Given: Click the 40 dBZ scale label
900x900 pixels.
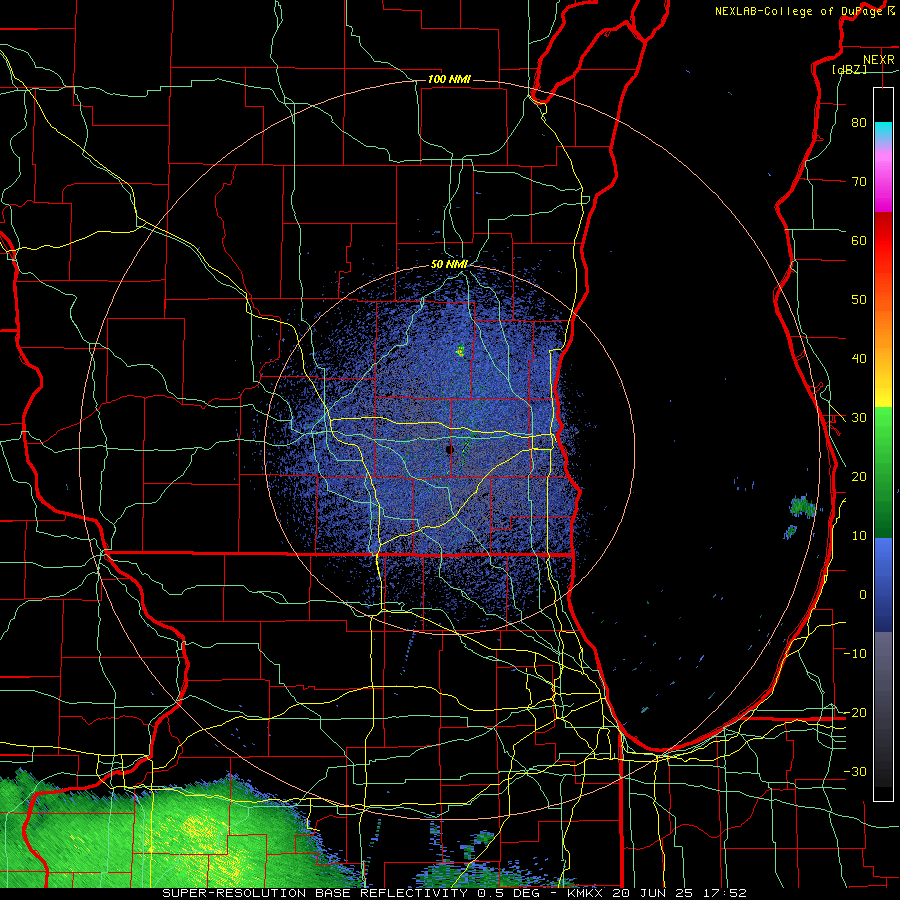Looking at the screenshot, I should pos(859,359).
